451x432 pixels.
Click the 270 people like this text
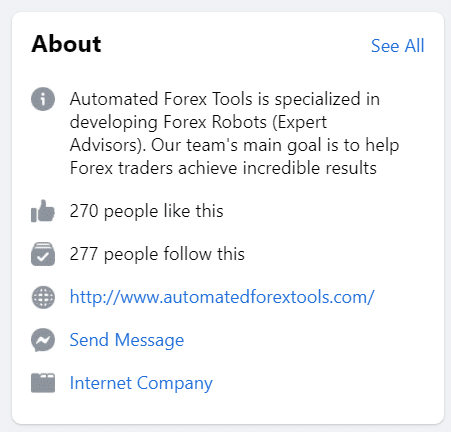[x=146, y=211]
